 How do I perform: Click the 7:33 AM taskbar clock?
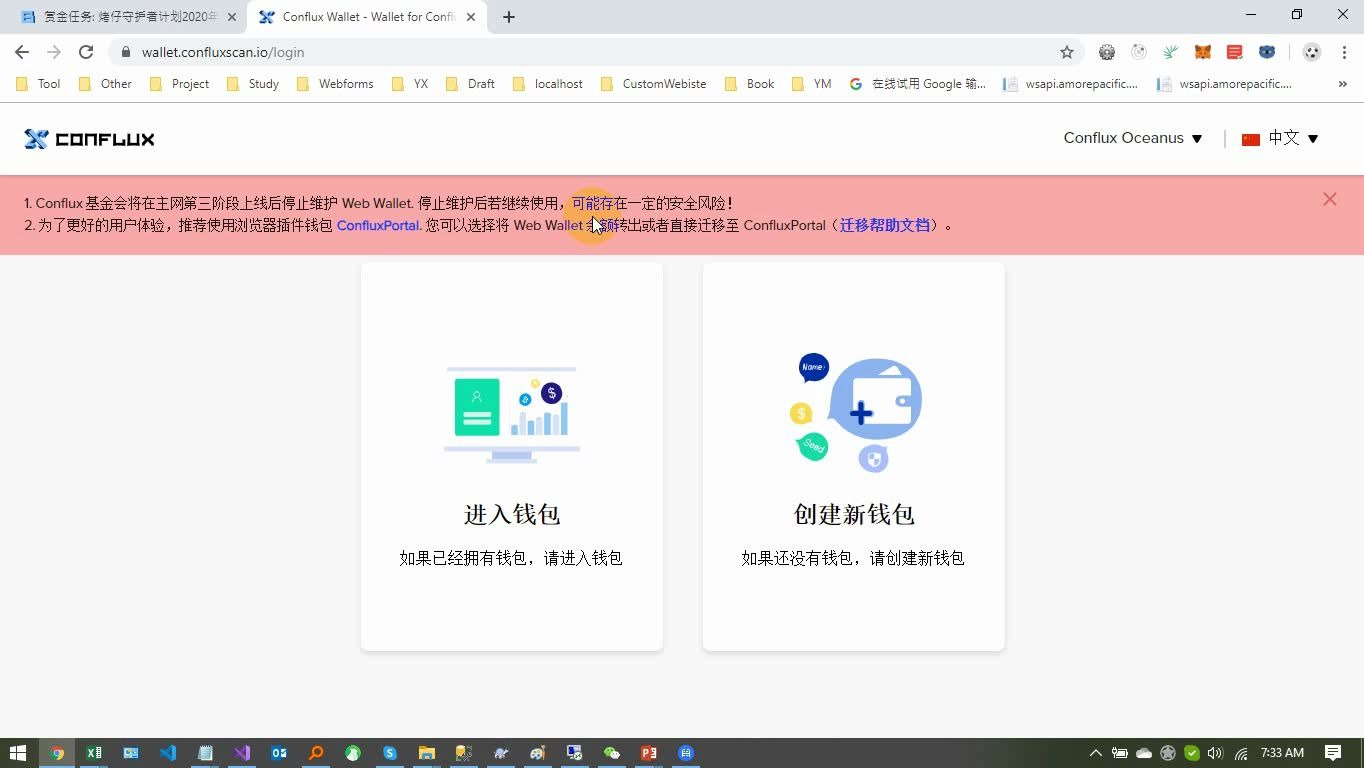click(1282, 753)
